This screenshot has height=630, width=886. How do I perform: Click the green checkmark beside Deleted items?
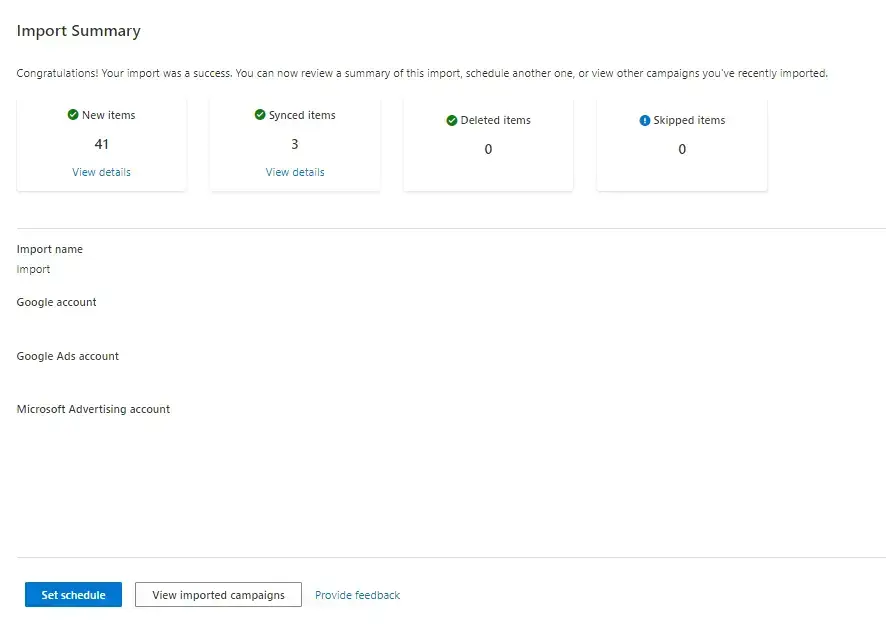tap(452, 120)
